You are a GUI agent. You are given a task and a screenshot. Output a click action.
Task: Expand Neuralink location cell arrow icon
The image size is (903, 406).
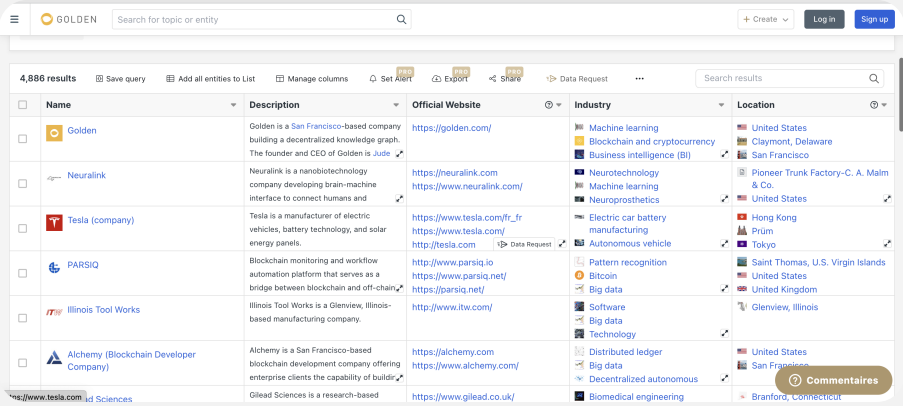point(887,199)
